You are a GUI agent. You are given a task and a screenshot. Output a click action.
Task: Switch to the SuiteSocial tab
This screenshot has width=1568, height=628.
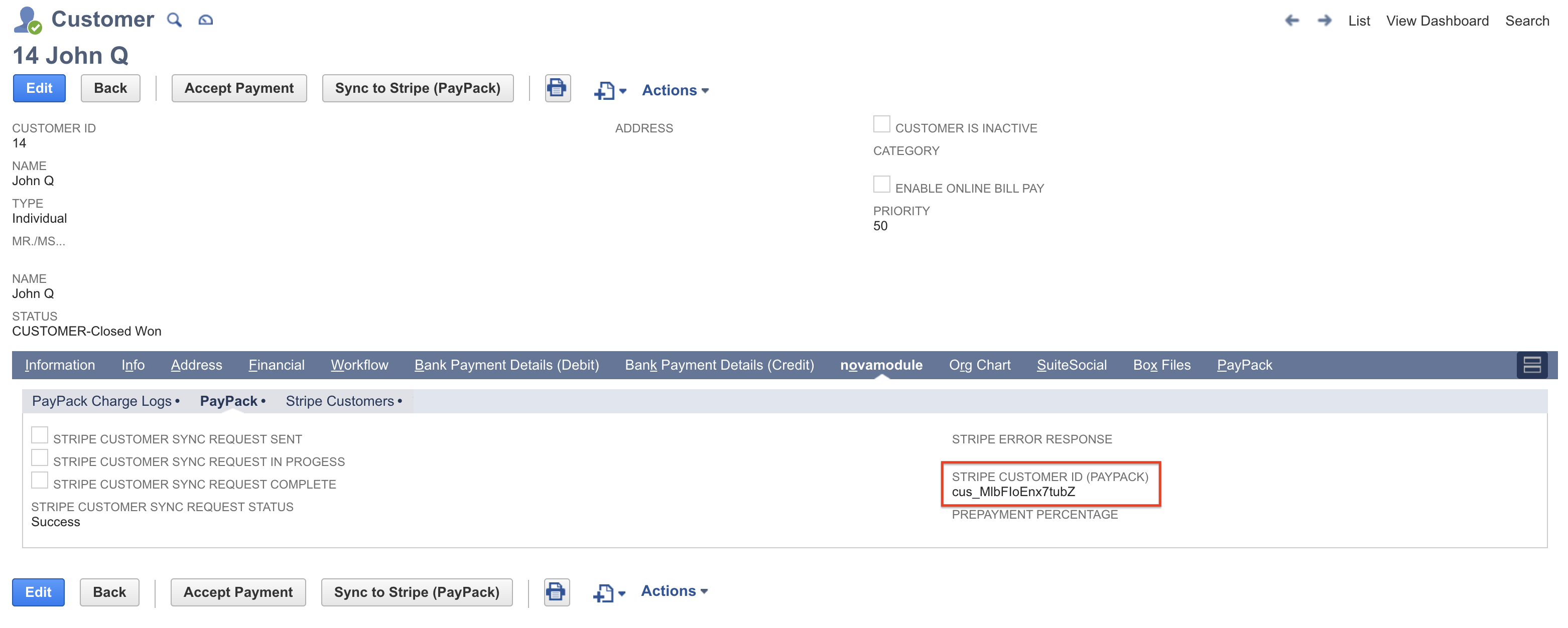[1071, 365]
